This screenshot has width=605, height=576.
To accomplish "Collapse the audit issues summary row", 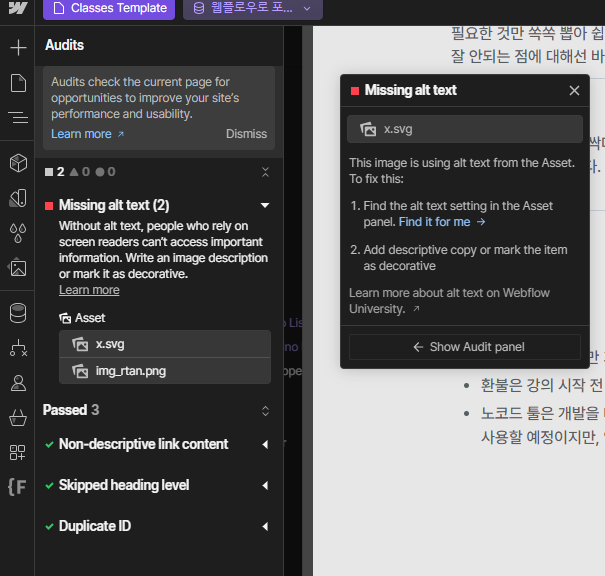I will click(265, 172).
